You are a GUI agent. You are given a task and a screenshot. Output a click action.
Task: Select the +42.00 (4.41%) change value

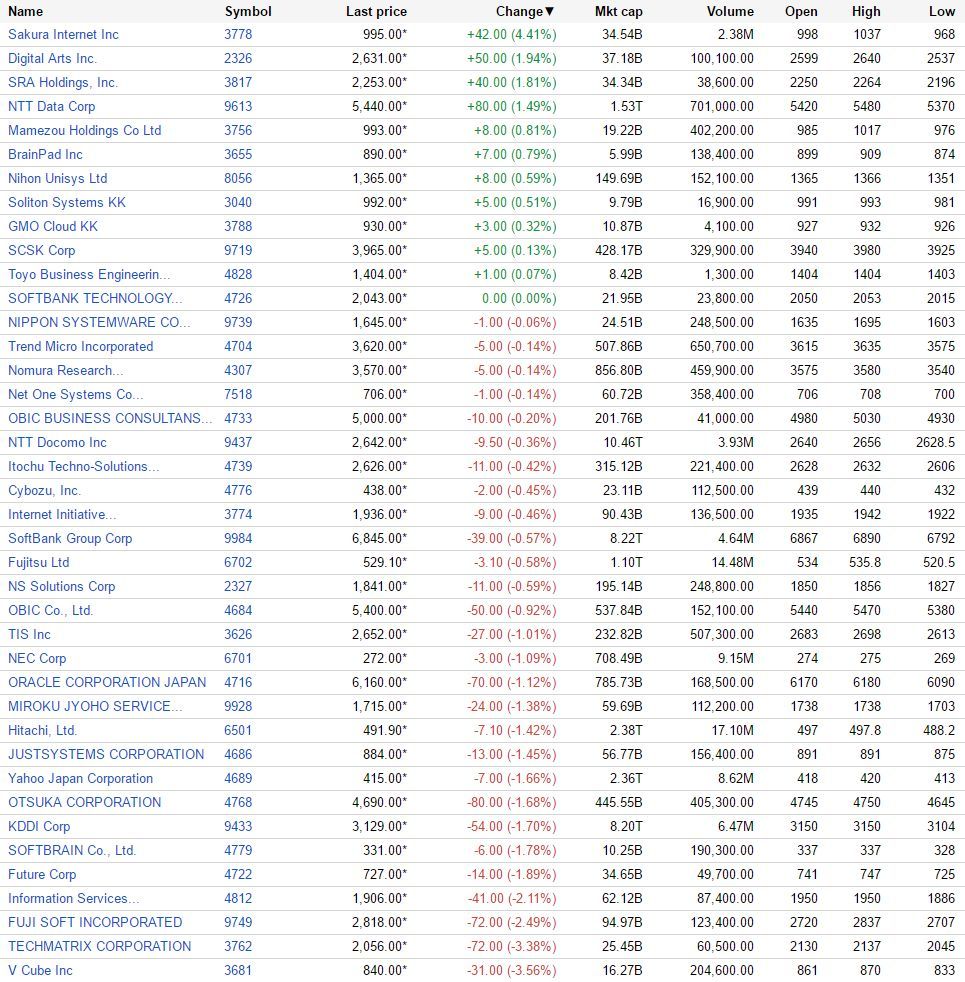(x=512, y=34)
